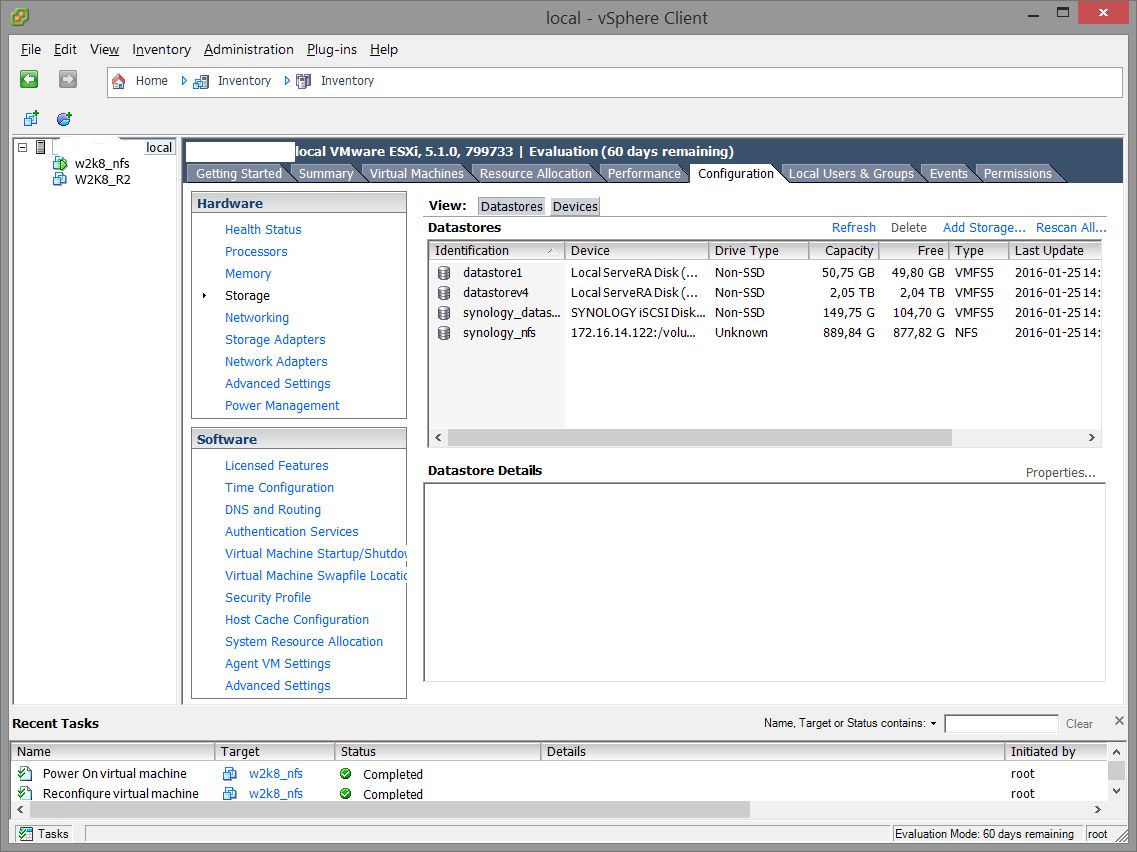Viewport: 1137px width, 852px height.
Task: Open Power Management settings
Action: click(x=281, y=405)
